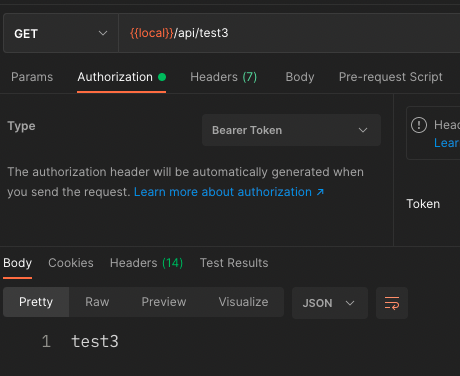Expand the Bearer Token type dropdown

291,130
